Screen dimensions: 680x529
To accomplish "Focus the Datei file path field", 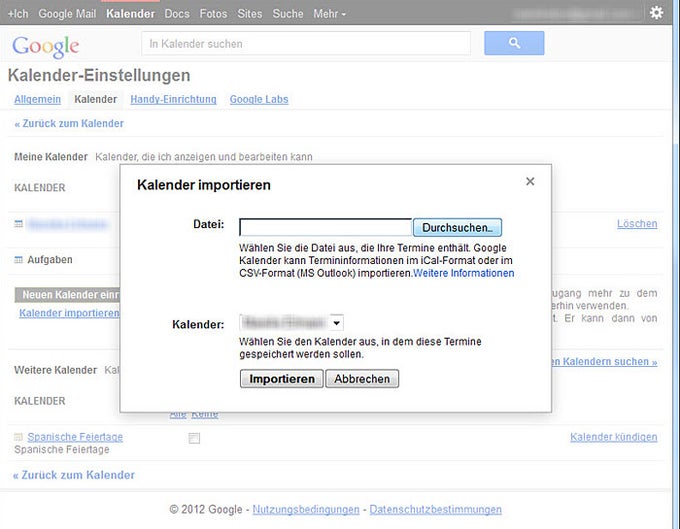I will click(x=325, y=227).
